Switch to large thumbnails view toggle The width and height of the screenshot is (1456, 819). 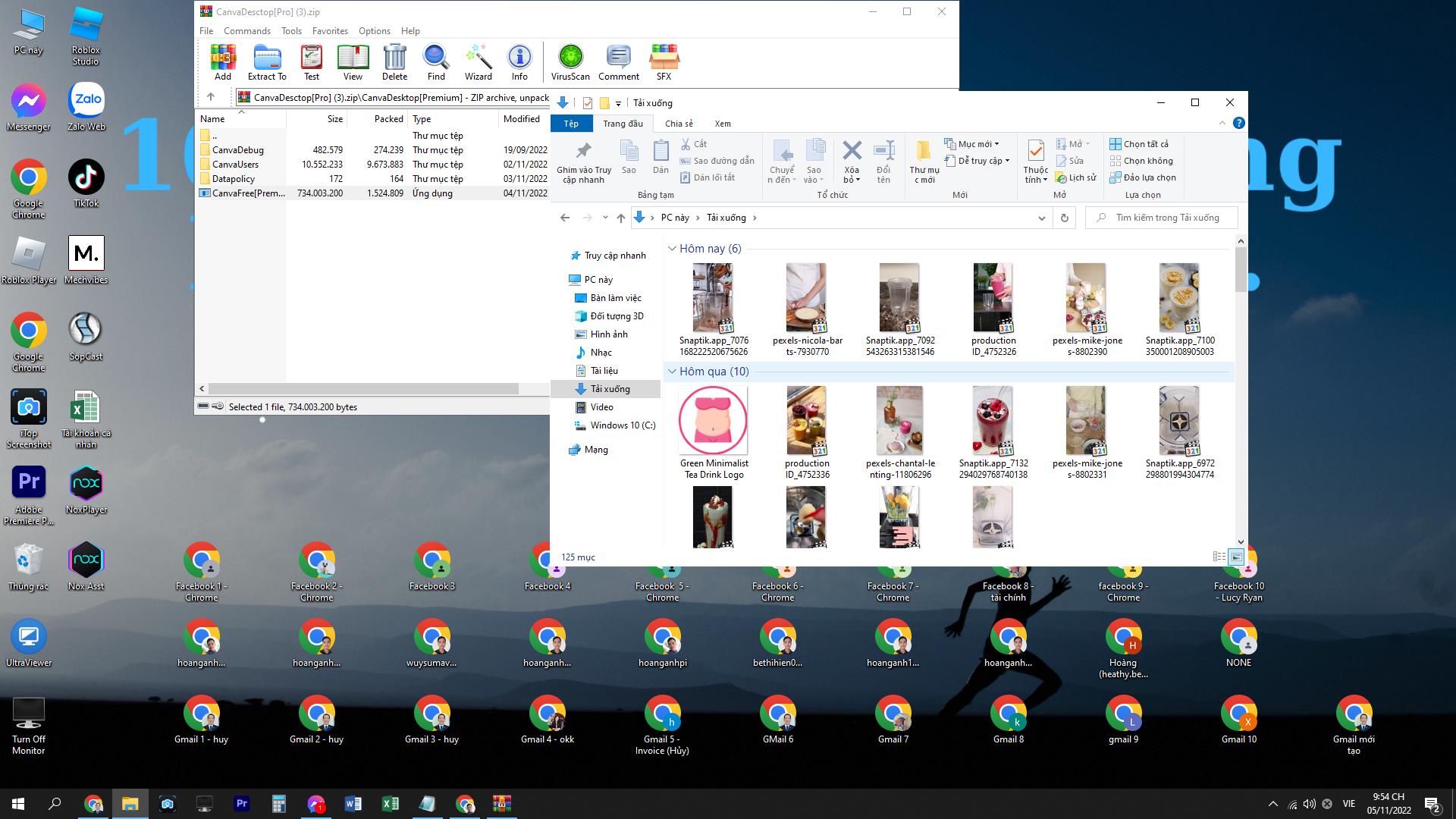(1236, 557)
